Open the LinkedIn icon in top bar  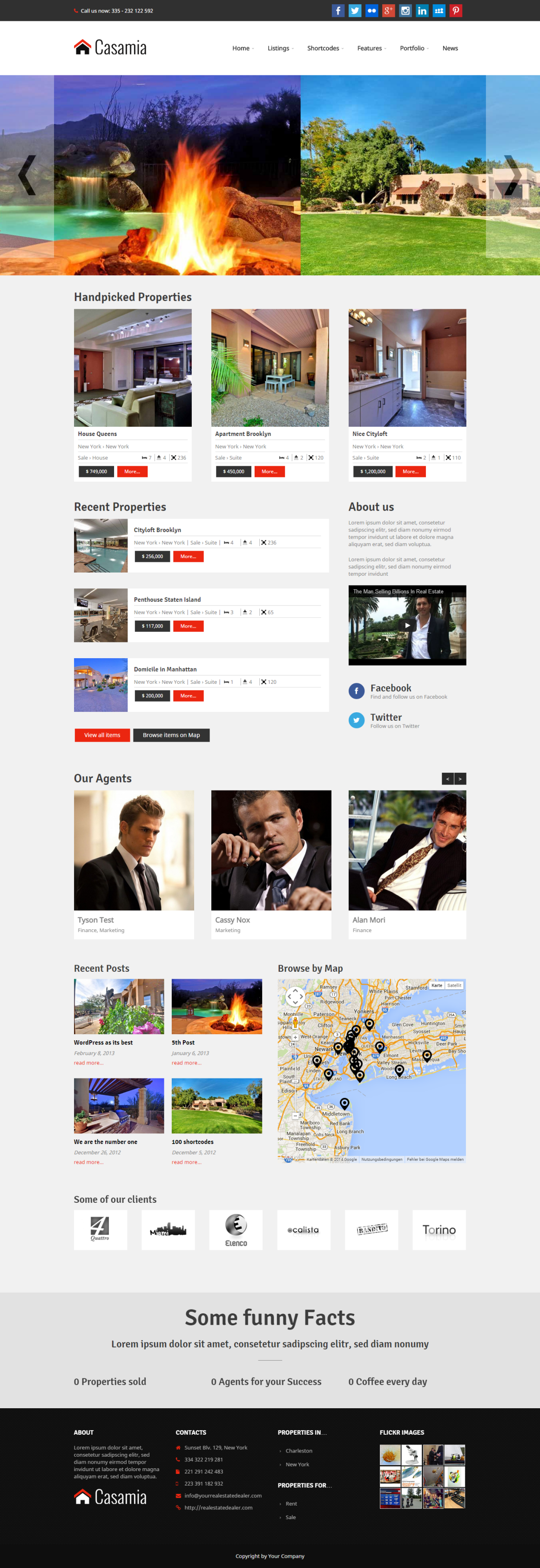[422, 10]
